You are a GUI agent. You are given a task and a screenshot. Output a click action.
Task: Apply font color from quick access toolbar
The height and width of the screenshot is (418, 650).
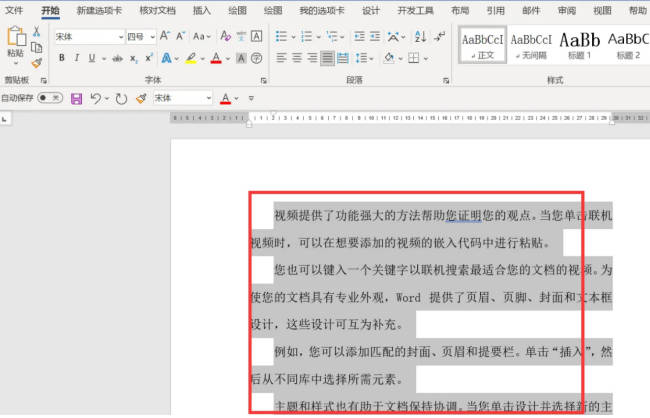point(225,98)
